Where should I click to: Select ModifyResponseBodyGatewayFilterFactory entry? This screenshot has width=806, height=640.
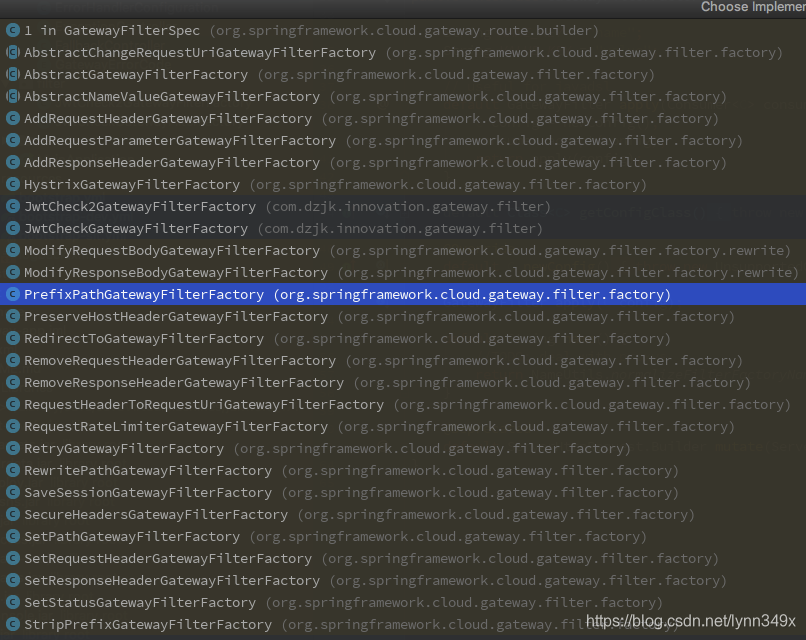403,272
